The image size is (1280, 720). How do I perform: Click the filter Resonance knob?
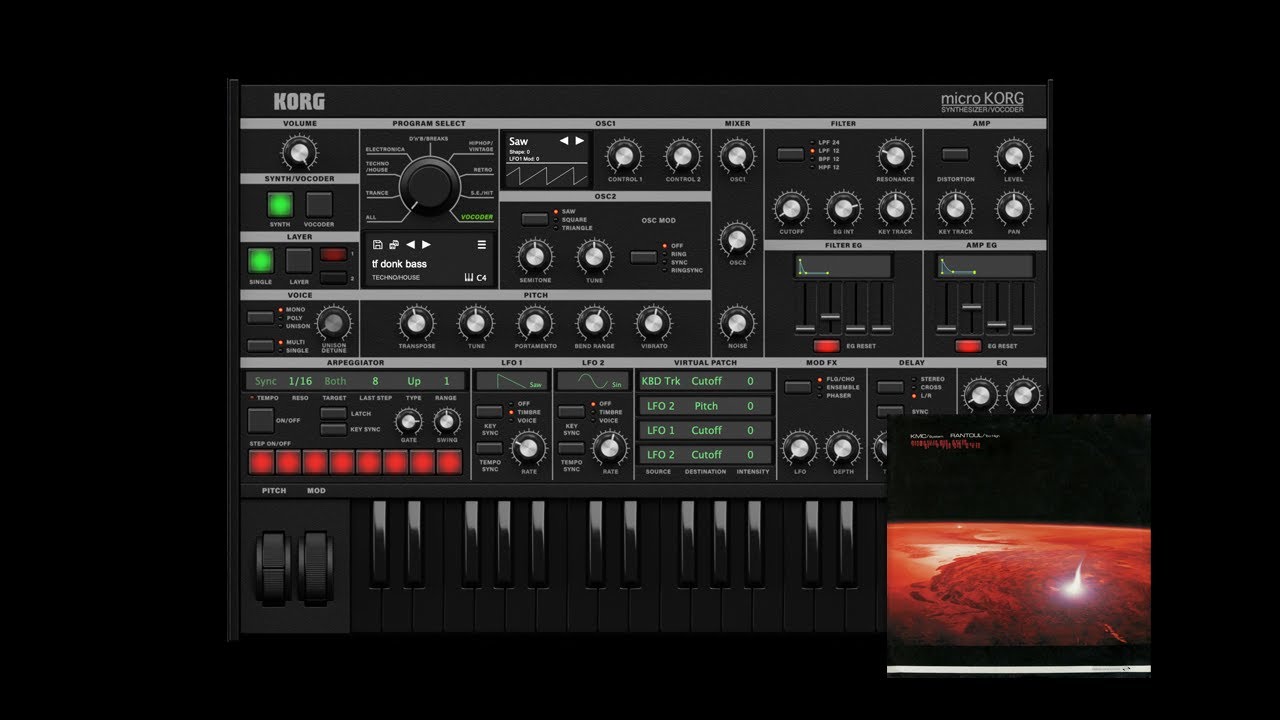895,156
